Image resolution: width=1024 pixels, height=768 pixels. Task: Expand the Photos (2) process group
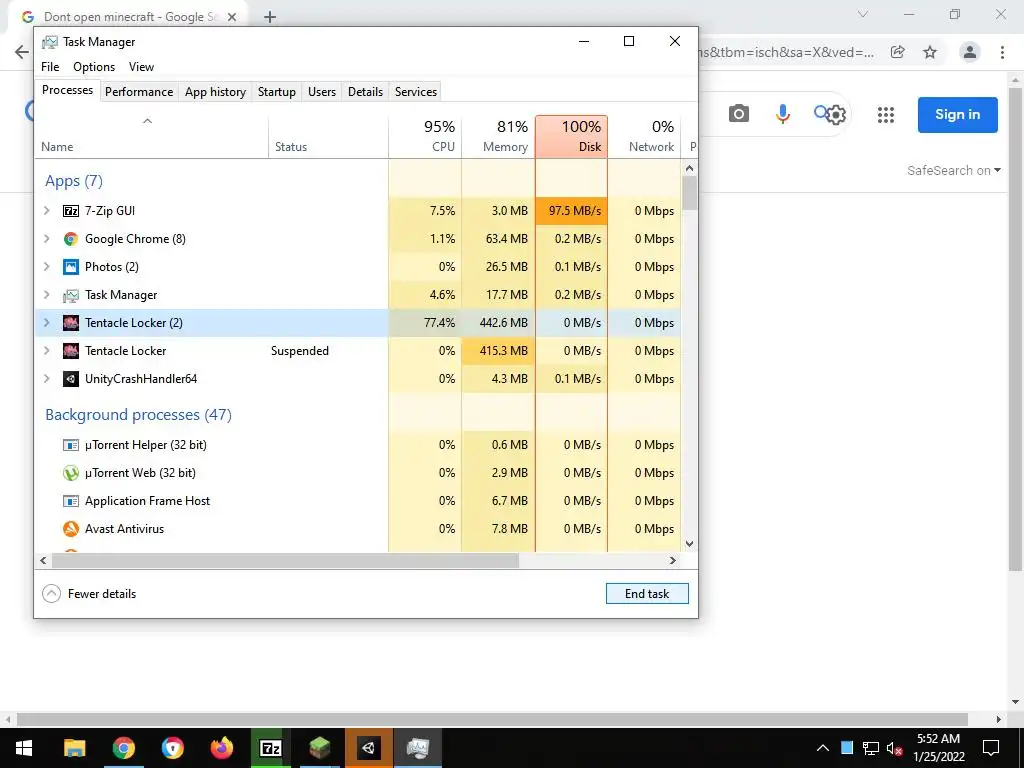[46, 267]
